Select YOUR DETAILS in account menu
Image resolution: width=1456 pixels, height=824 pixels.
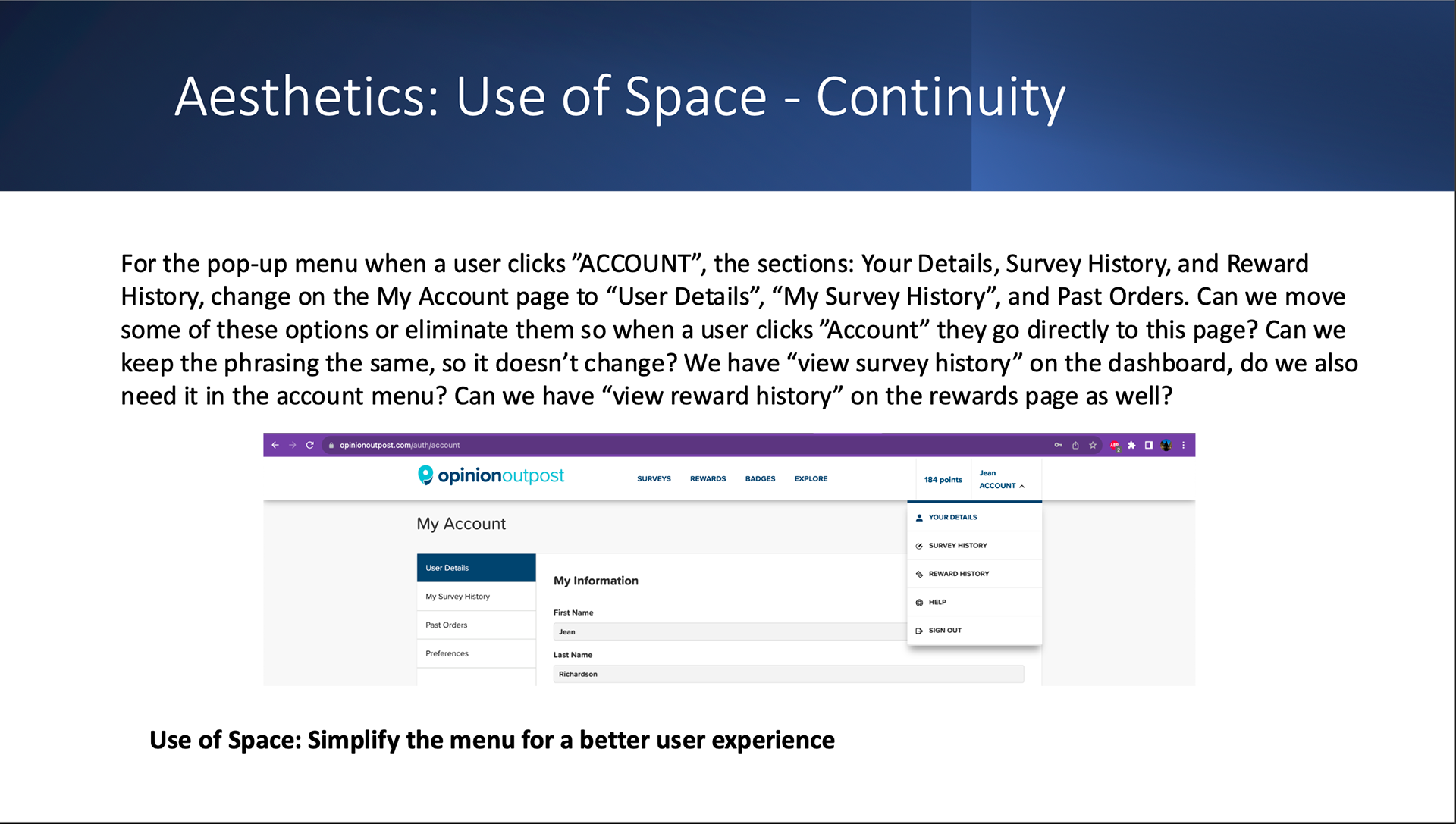click(x=952, y=517)
